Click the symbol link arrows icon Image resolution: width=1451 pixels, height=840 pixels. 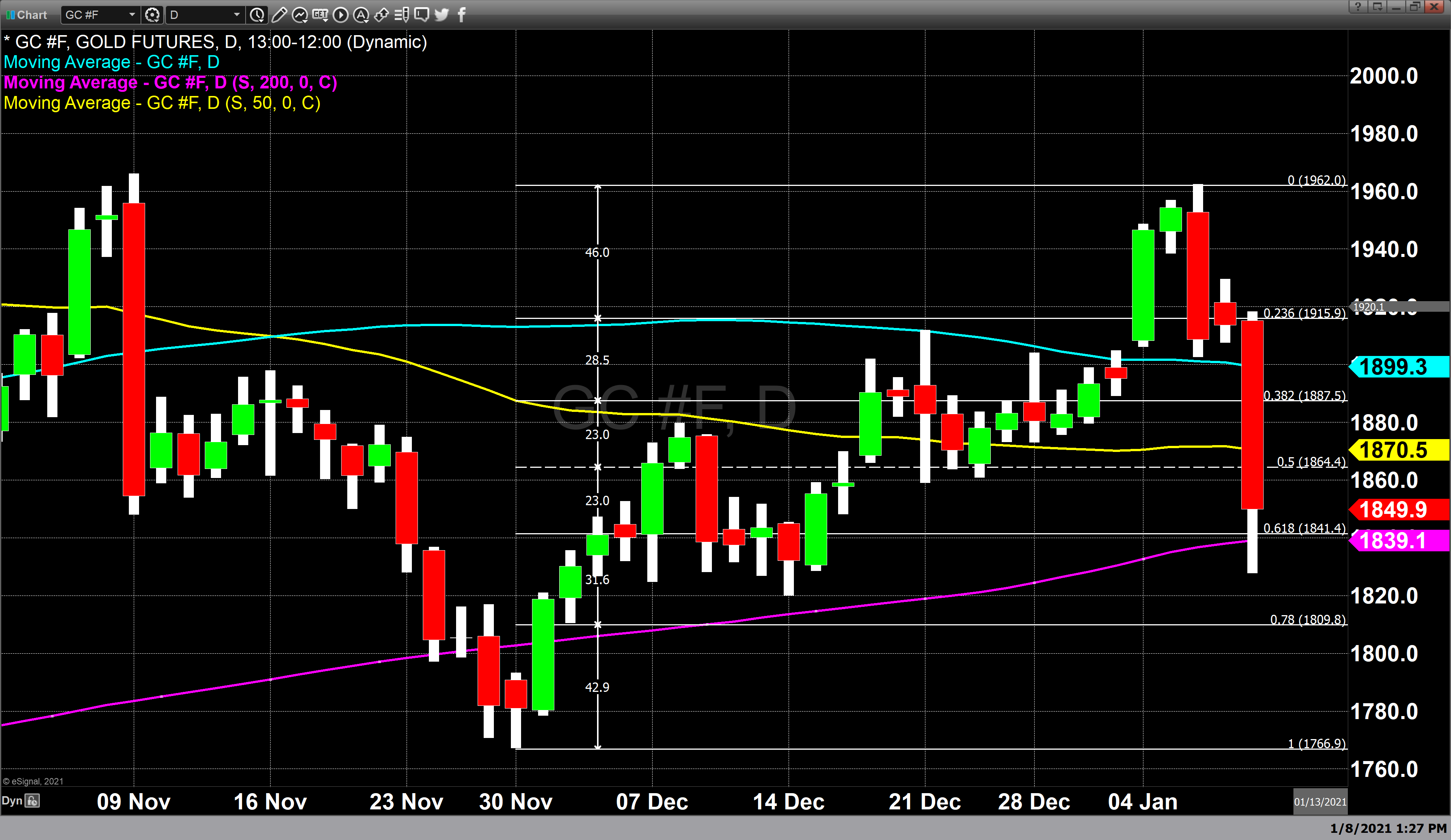tap(381, 15)
